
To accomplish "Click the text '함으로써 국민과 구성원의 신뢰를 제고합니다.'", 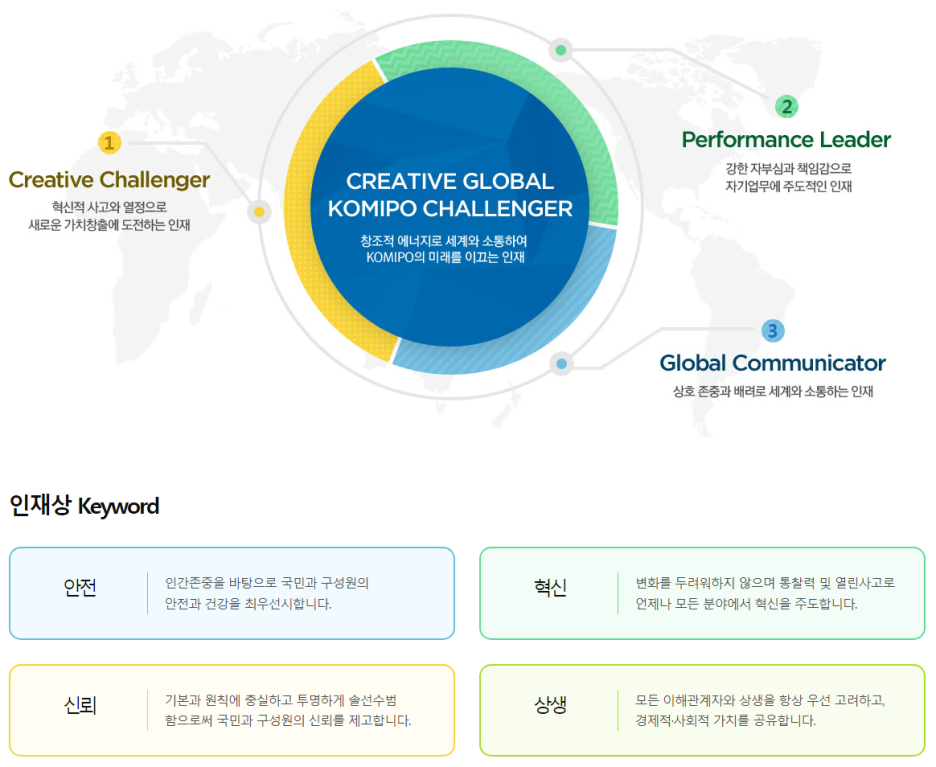I will pos(288,720).
